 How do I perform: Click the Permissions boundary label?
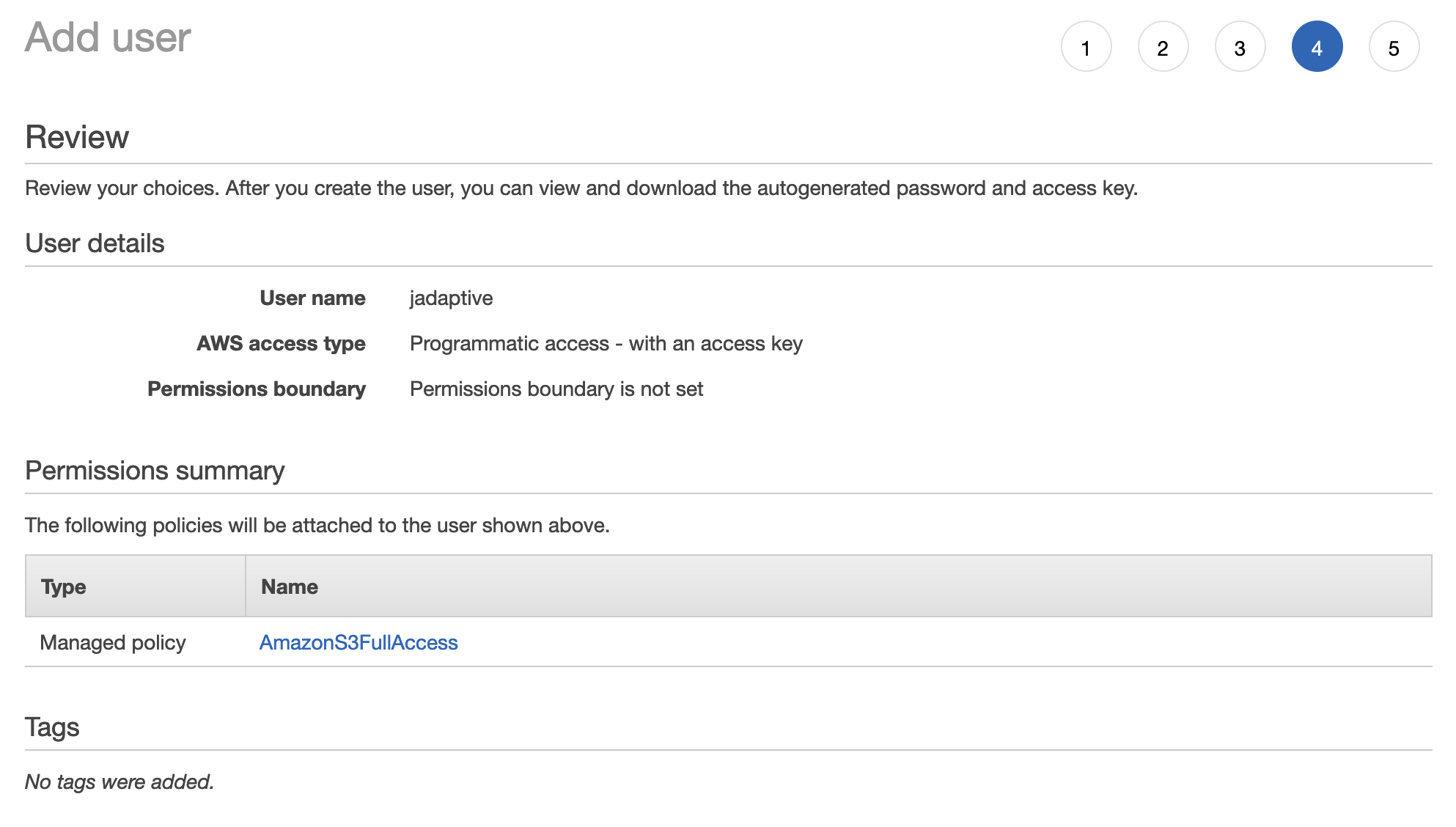point(257,389)
